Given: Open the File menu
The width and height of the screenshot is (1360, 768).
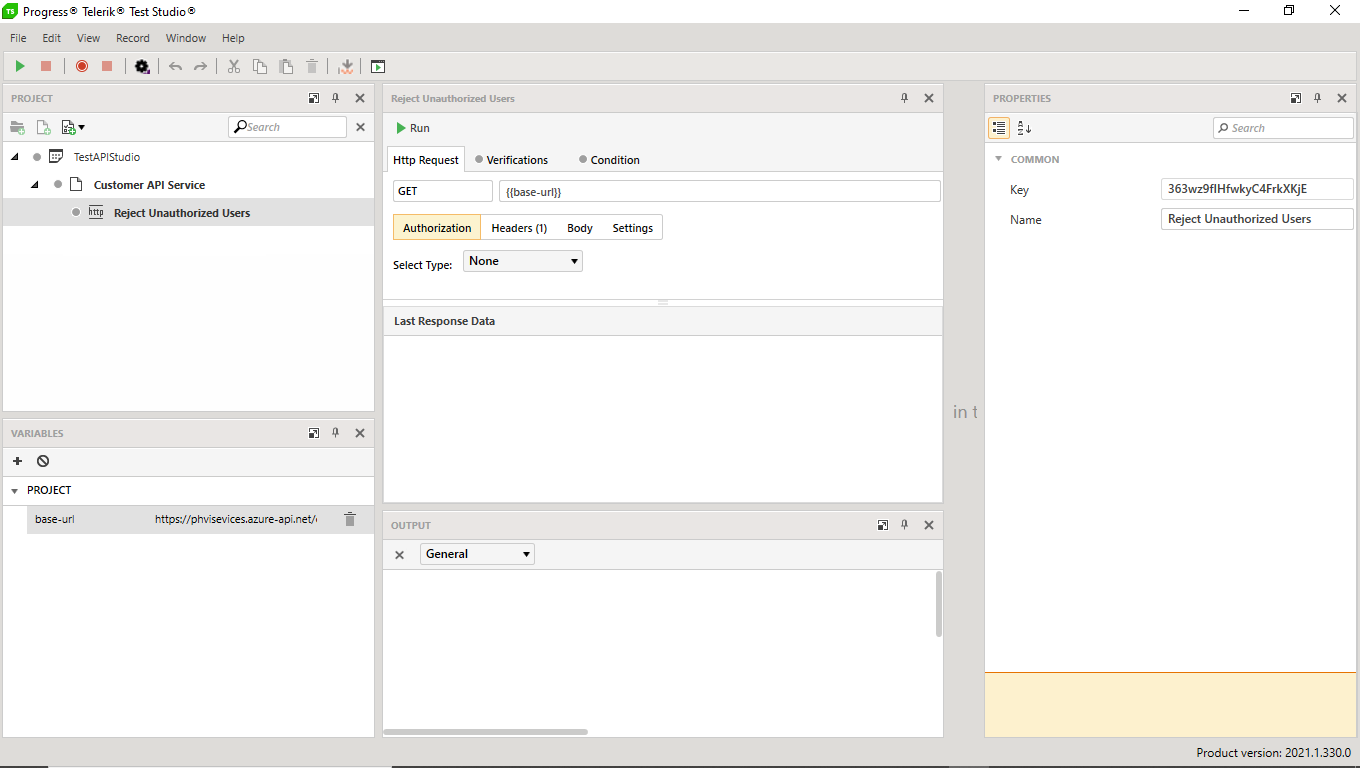Looking at the screenshot, I should click(x=18, y=38).
